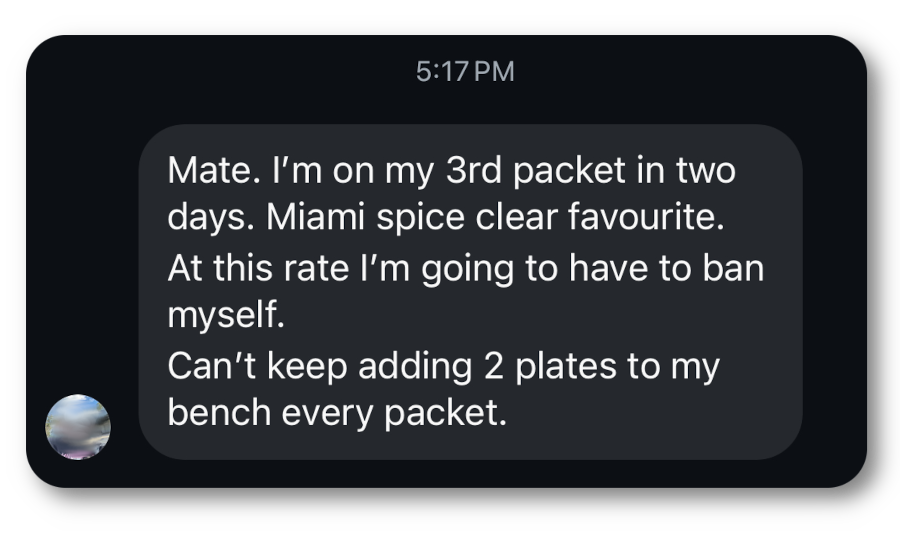
Task: Select the "Miami spice clear favourite" line
Action: tap(446, 219)
